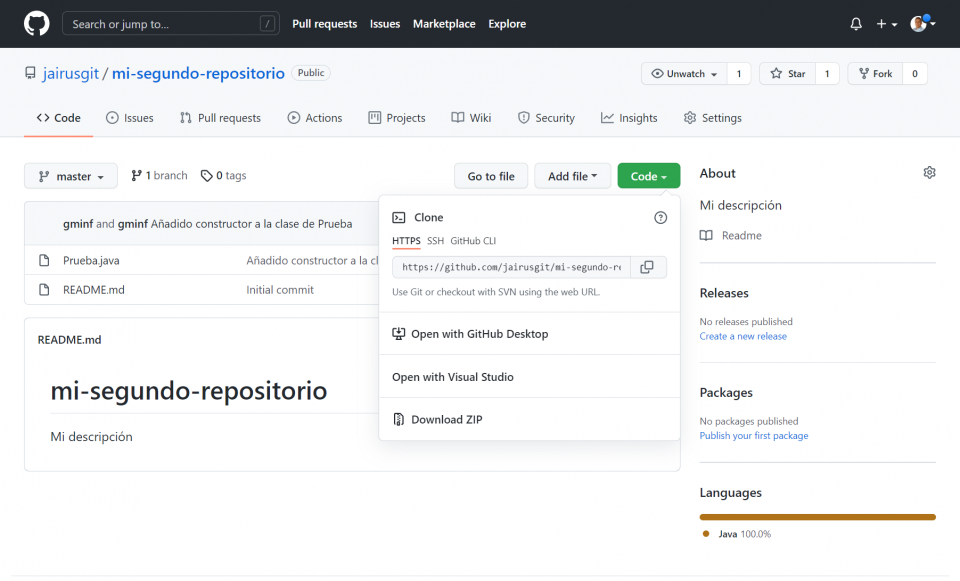Collapse the green Code dropdown
This screenshot has height=581, width=960.
coord(649,176)
